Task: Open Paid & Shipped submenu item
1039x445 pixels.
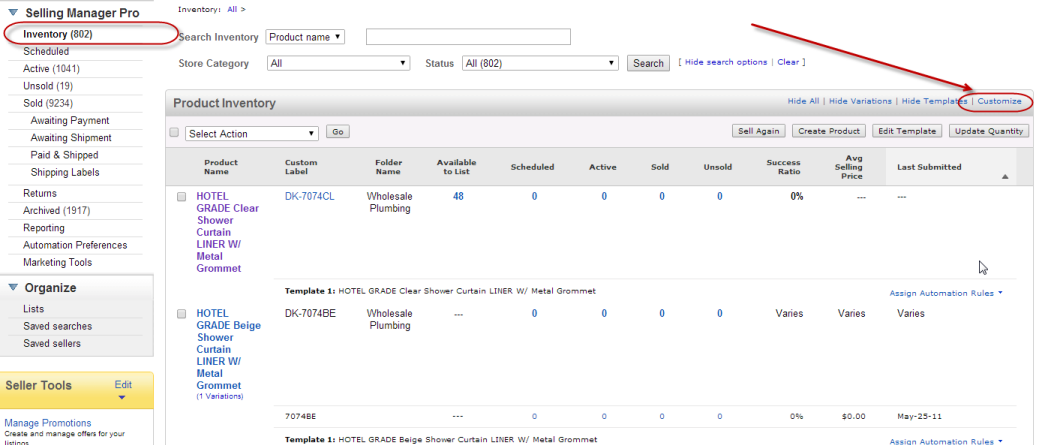Action: (64, 155)
